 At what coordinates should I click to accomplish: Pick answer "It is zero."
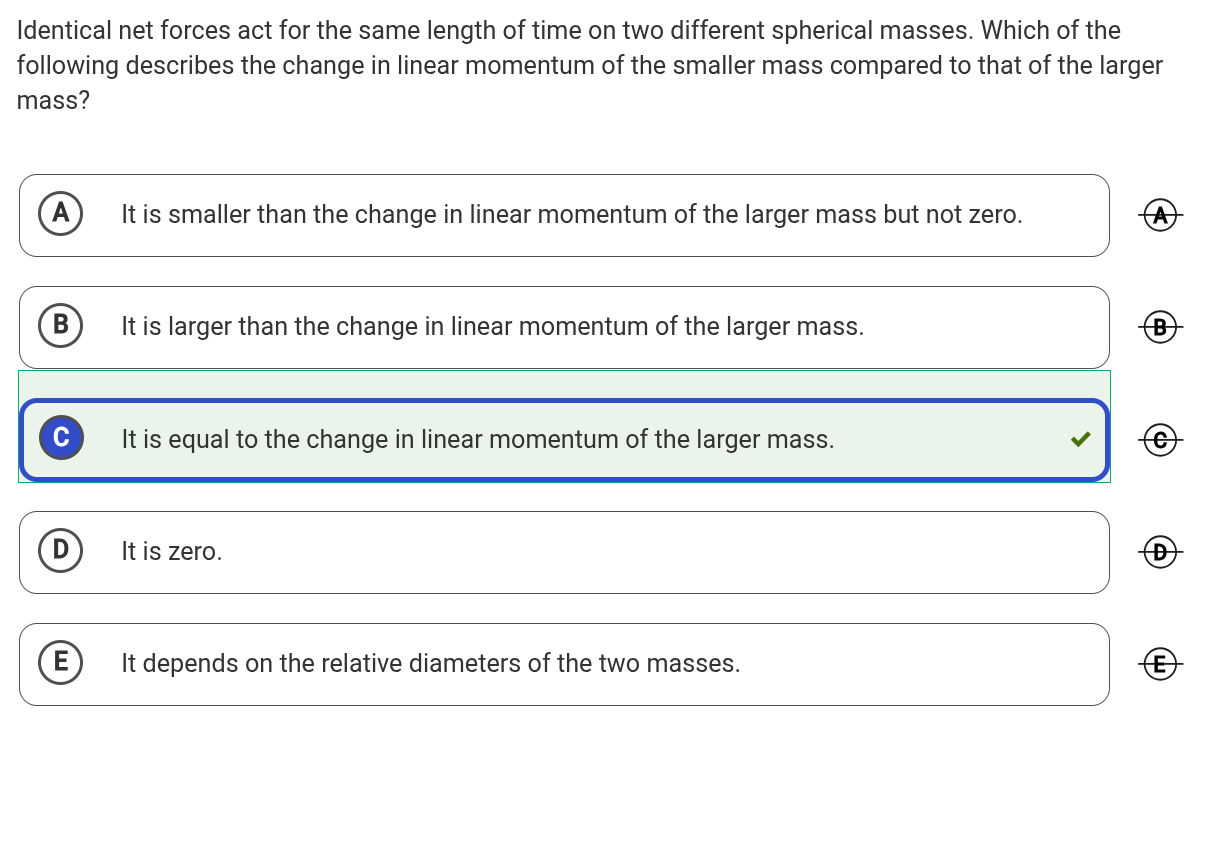[x=172, y=551]
